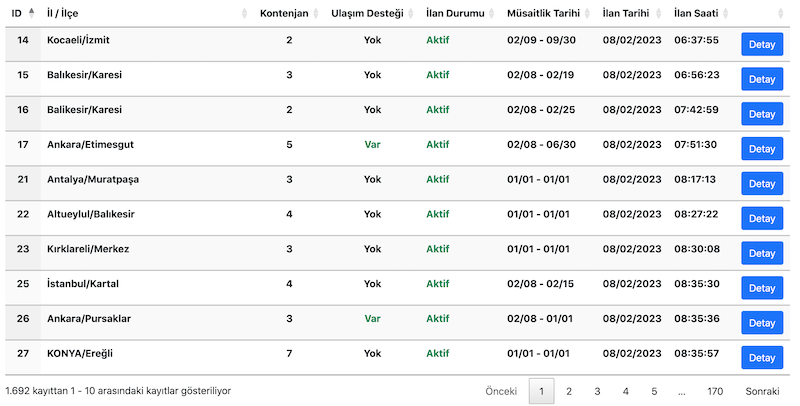Viewport: 800px width, 406px height.
Task: Sort by Müsaitlik Tarihi column
Action: click(545, 13)
